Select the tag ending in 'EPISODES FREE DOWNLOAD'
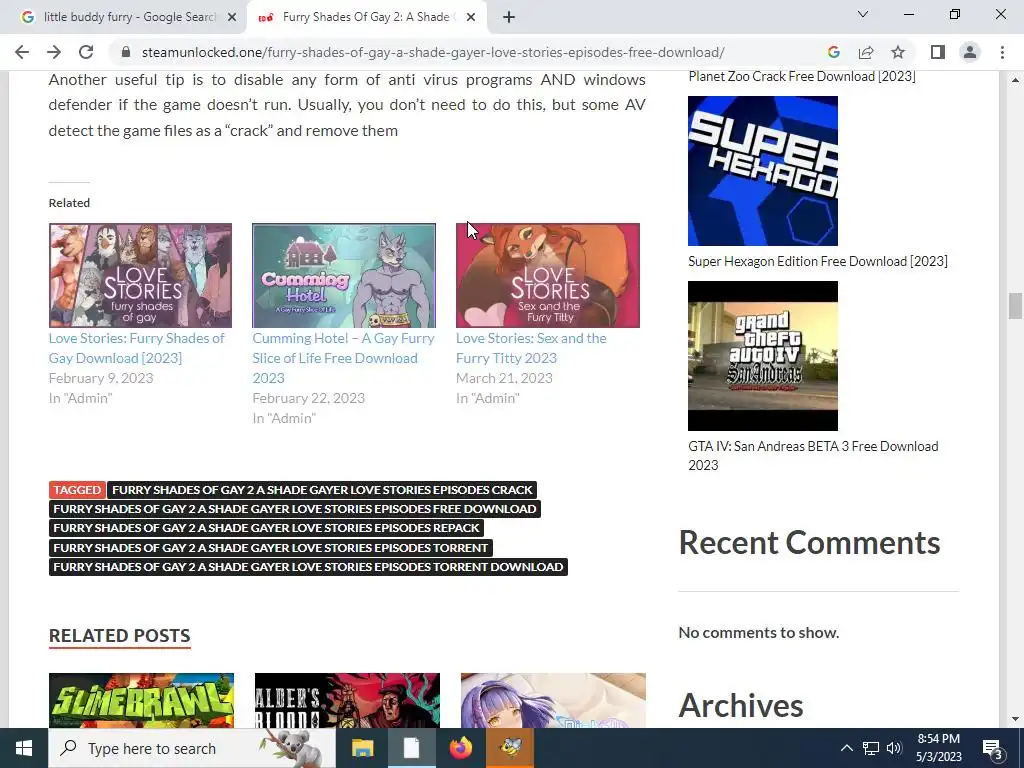 [x=295, y=509]
